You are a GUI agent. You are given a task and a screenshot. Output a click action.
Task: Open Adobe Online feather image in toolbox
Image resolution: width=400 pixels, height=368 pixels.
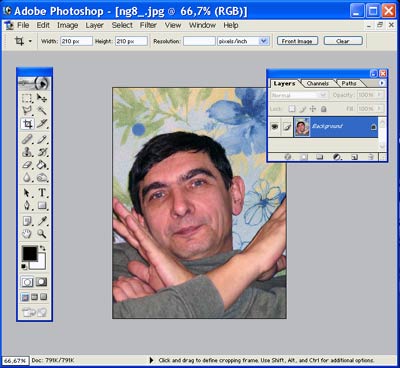coord(34,84)
